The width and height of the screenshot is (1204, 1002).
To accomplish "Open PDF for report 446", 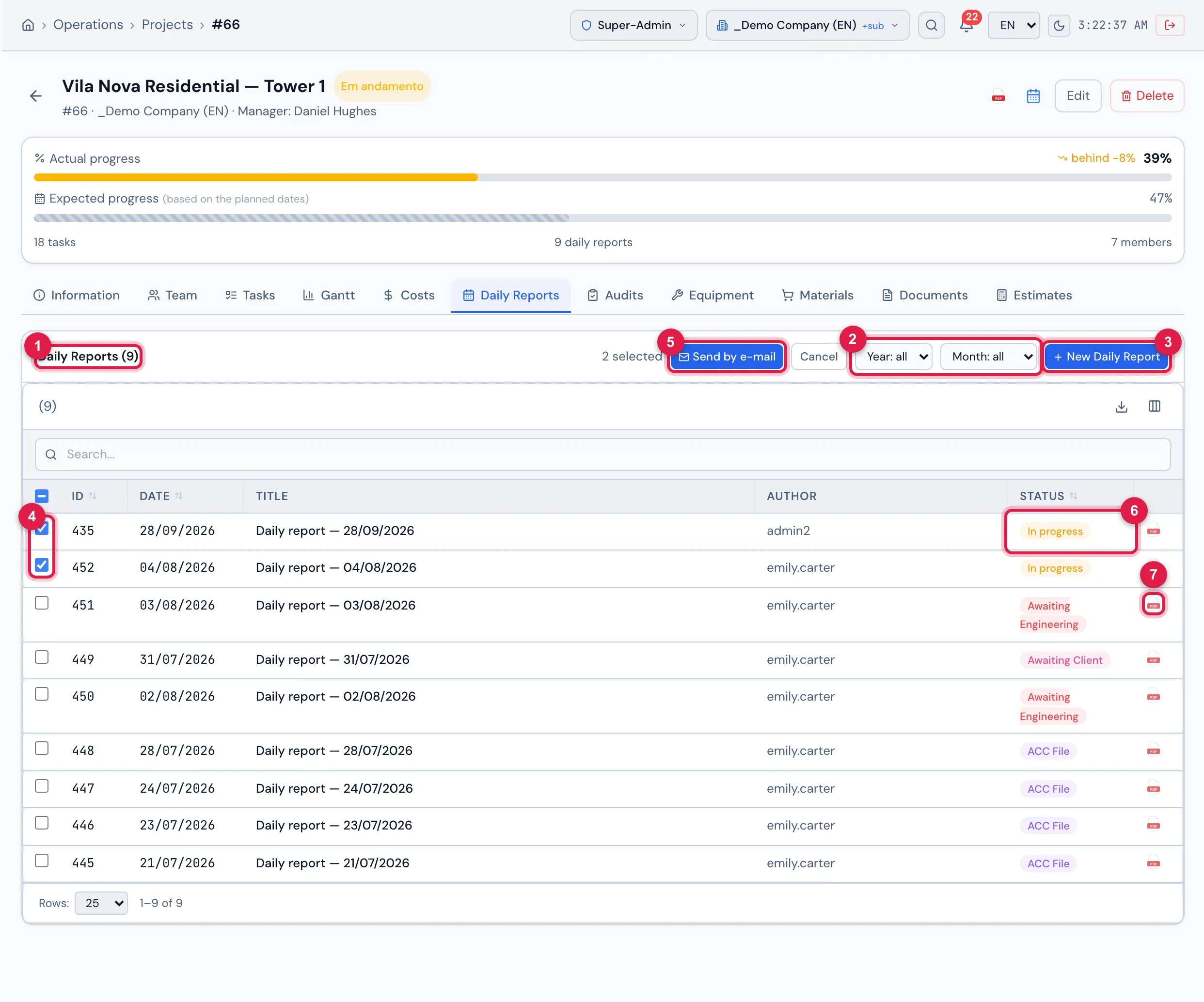I will pos(1153,825).
